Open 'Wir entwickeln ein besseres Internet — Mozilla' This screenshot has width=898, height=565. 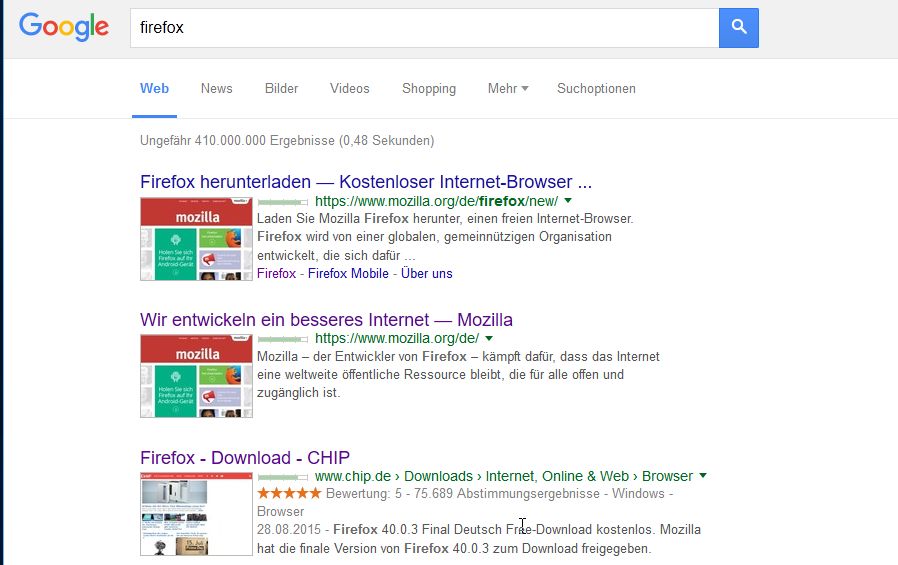point(326,319)
